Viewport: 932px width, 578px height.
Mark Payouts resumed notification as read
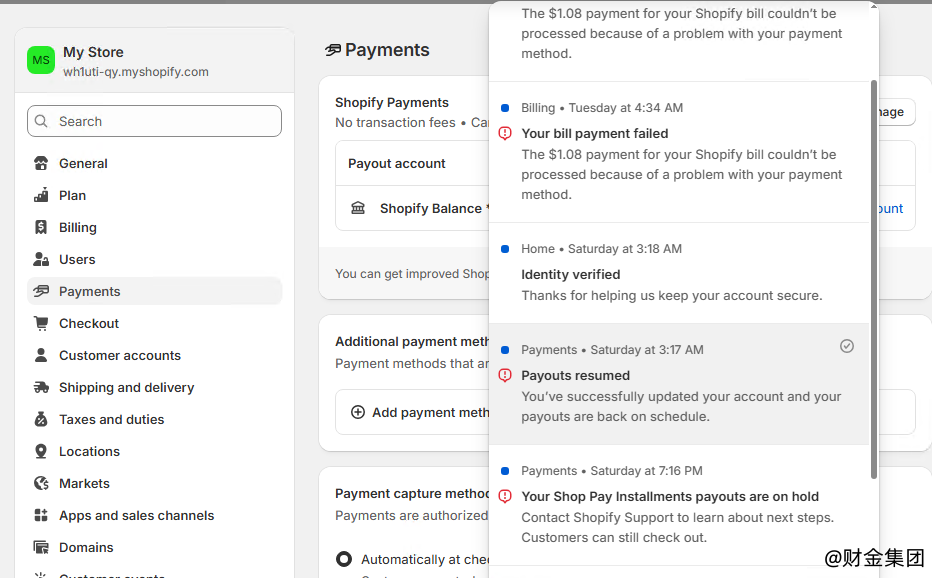(846, 346)
